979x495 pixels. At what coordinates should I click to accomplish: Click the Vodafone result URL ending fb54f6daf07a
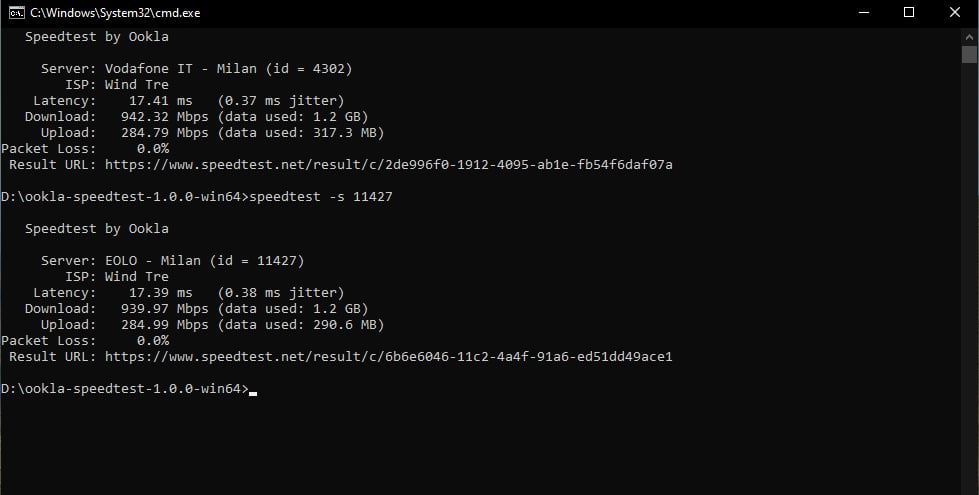[388, 165]
